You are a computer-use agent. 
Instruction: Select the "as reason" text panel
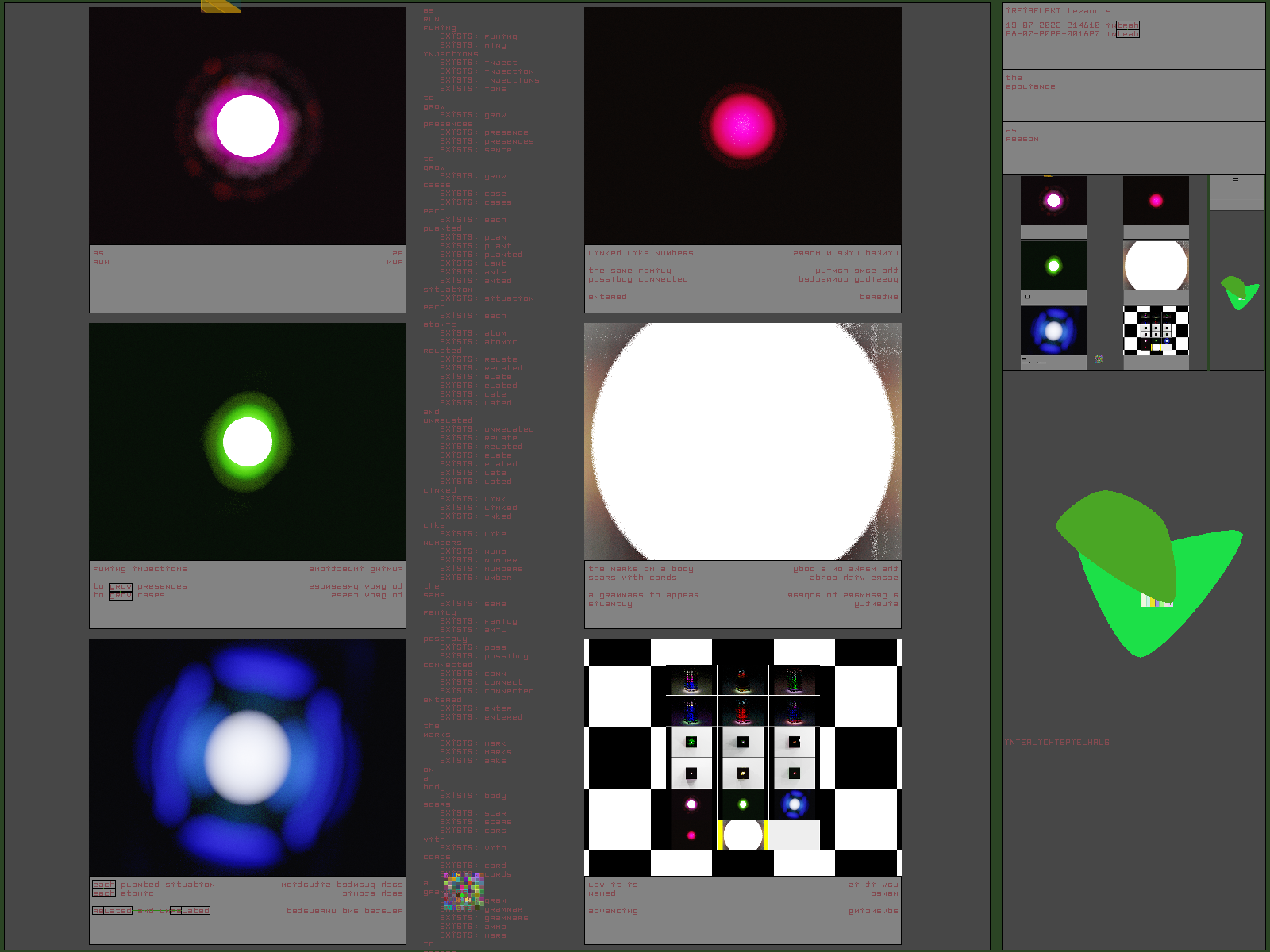1133,147
